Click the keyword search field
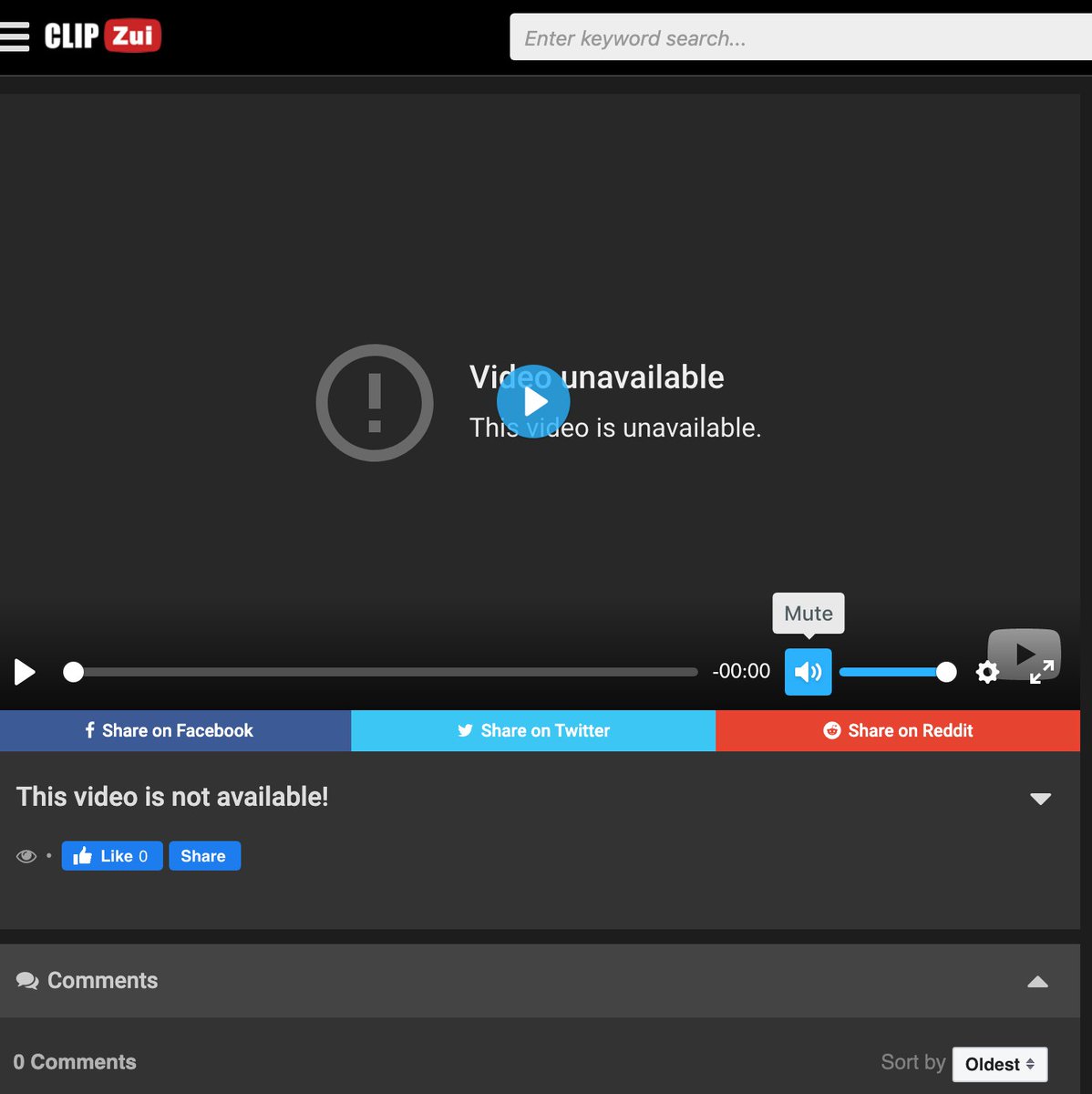 pyautogui.click(x=800, y=37)
